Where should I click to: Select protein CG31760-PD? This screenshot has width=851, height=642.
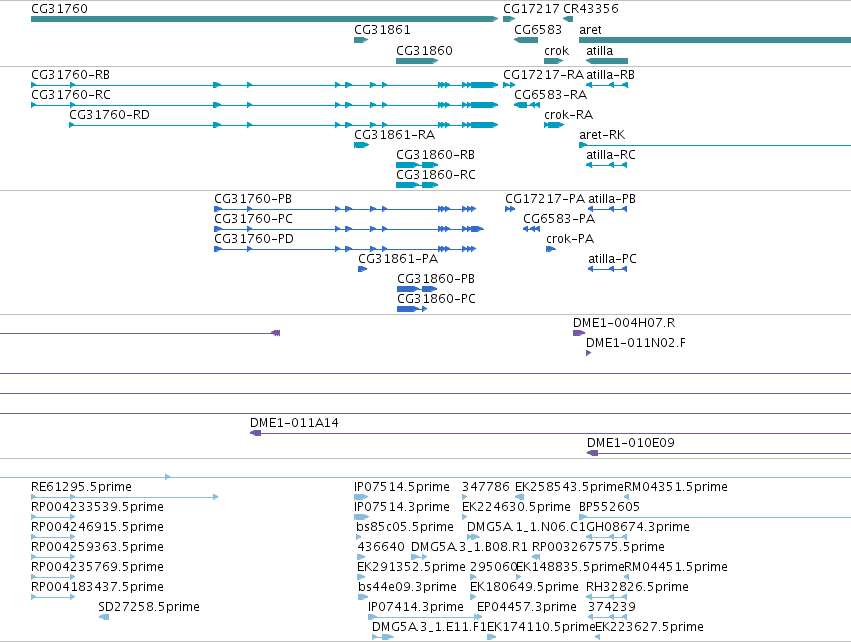(345, 249)
